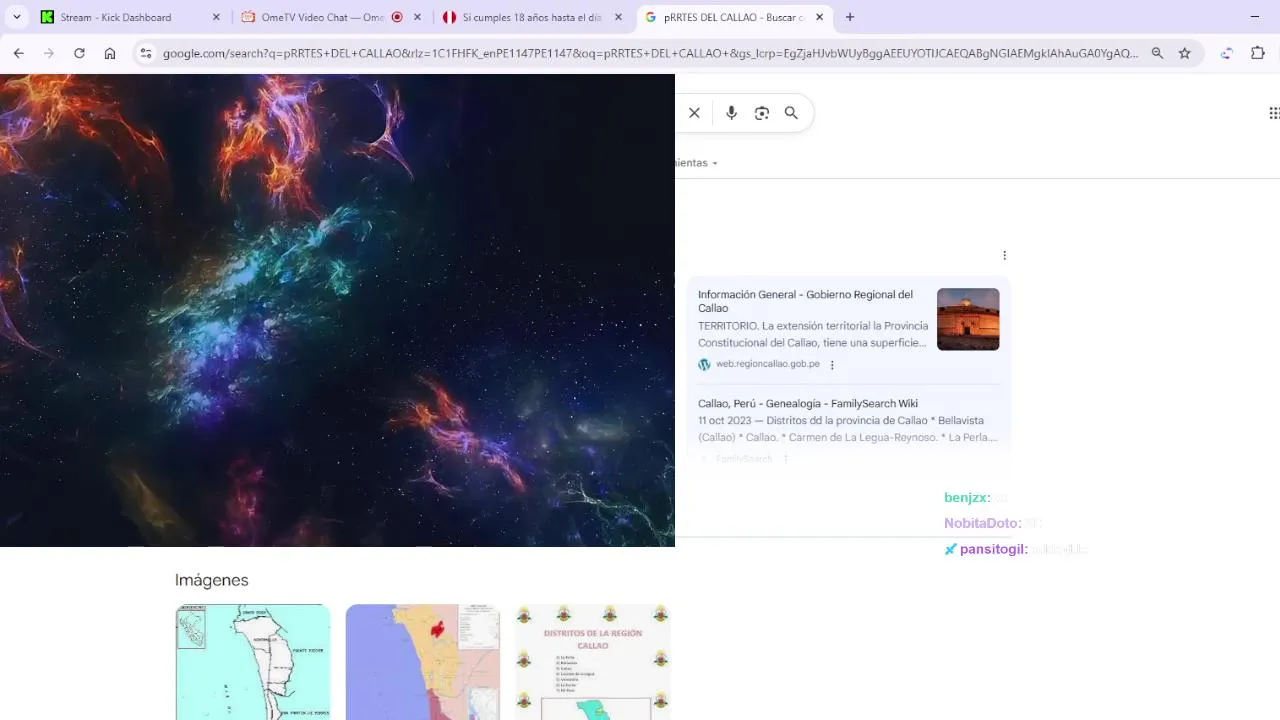1280x720 pixels.
Task: Click the fortress thumbnail in result
Action: tap(968, 319)
